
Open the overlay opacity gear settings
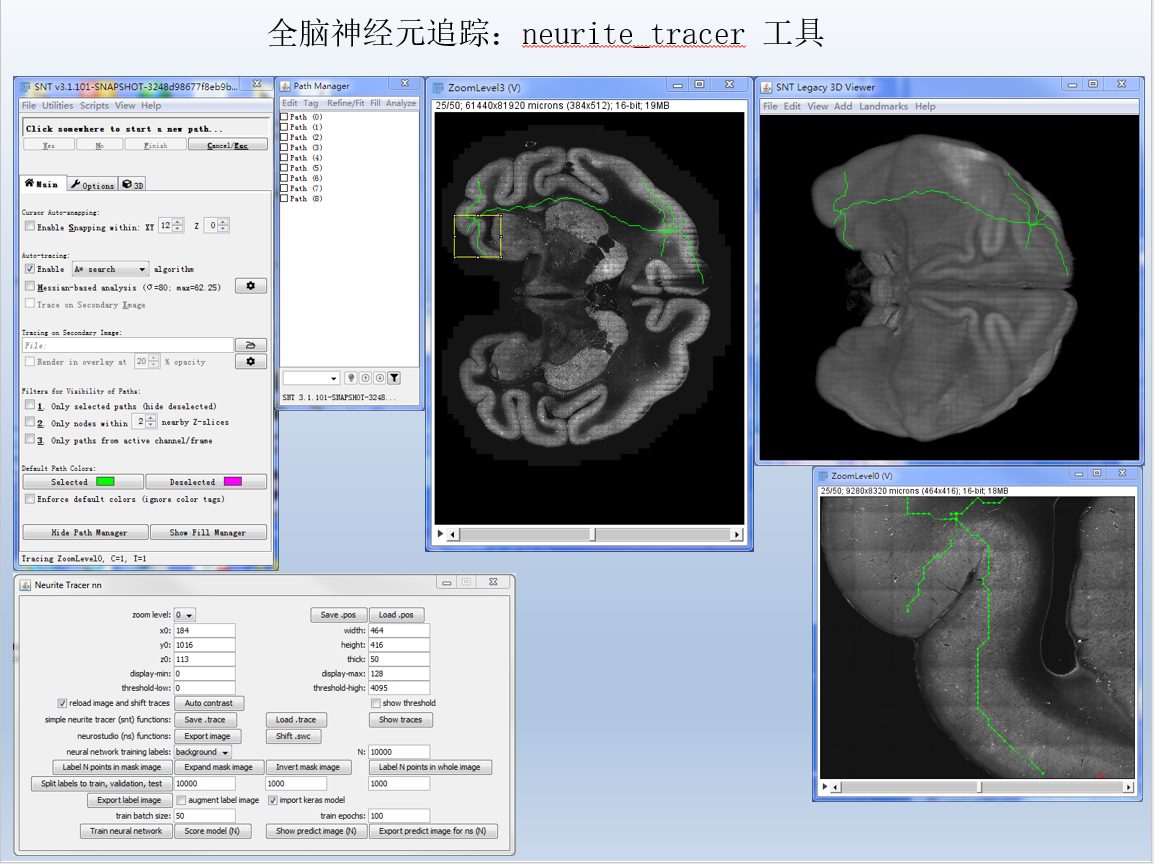point(250,362)
